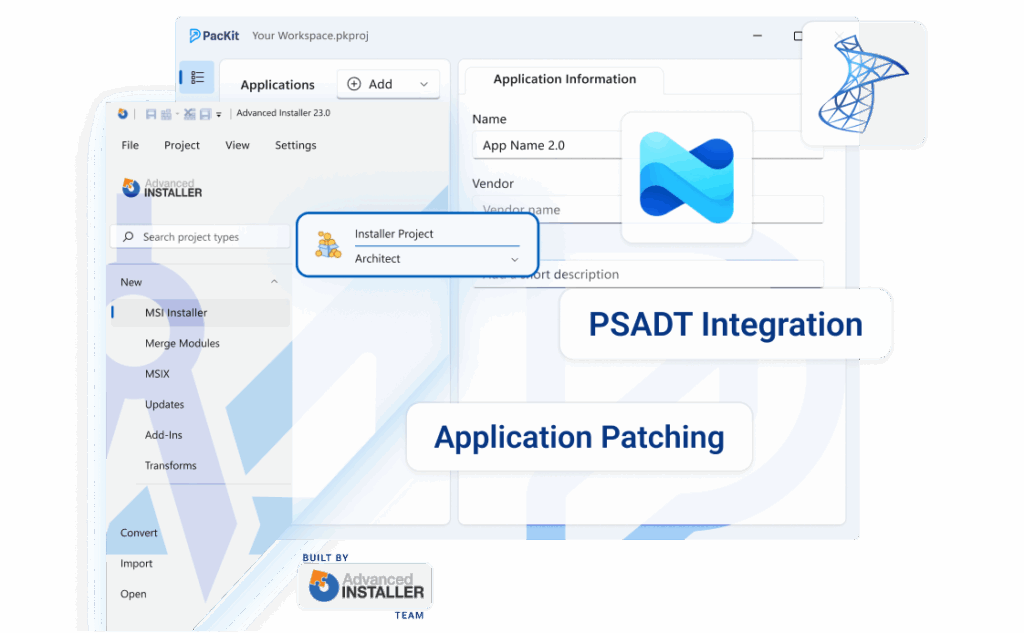Click the blue wireframe logo tile
The image size is (1024, 633).
point(863,85)
